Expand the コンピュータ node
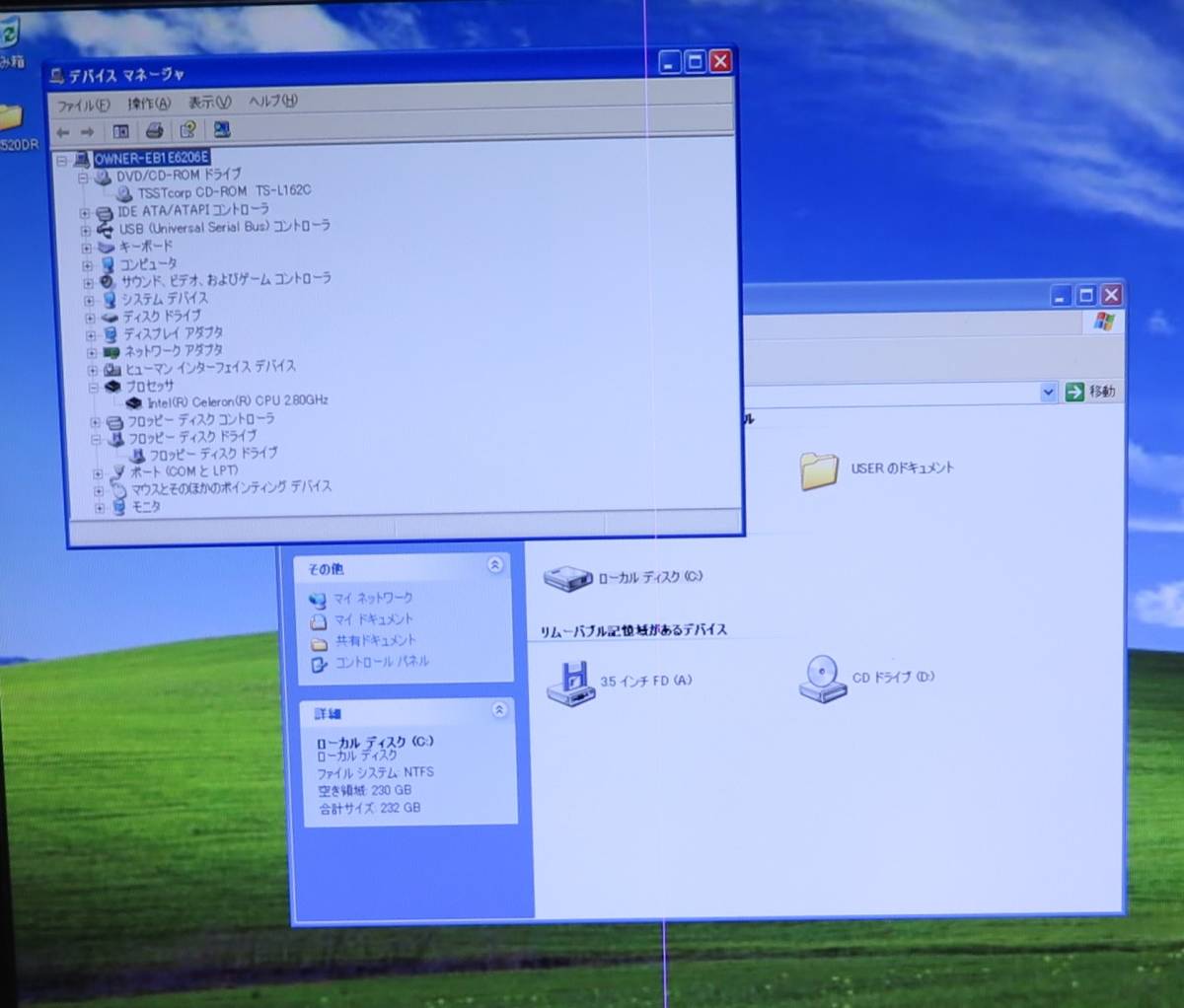This screenshot has height=1008, width=1184. coord(88,266)
